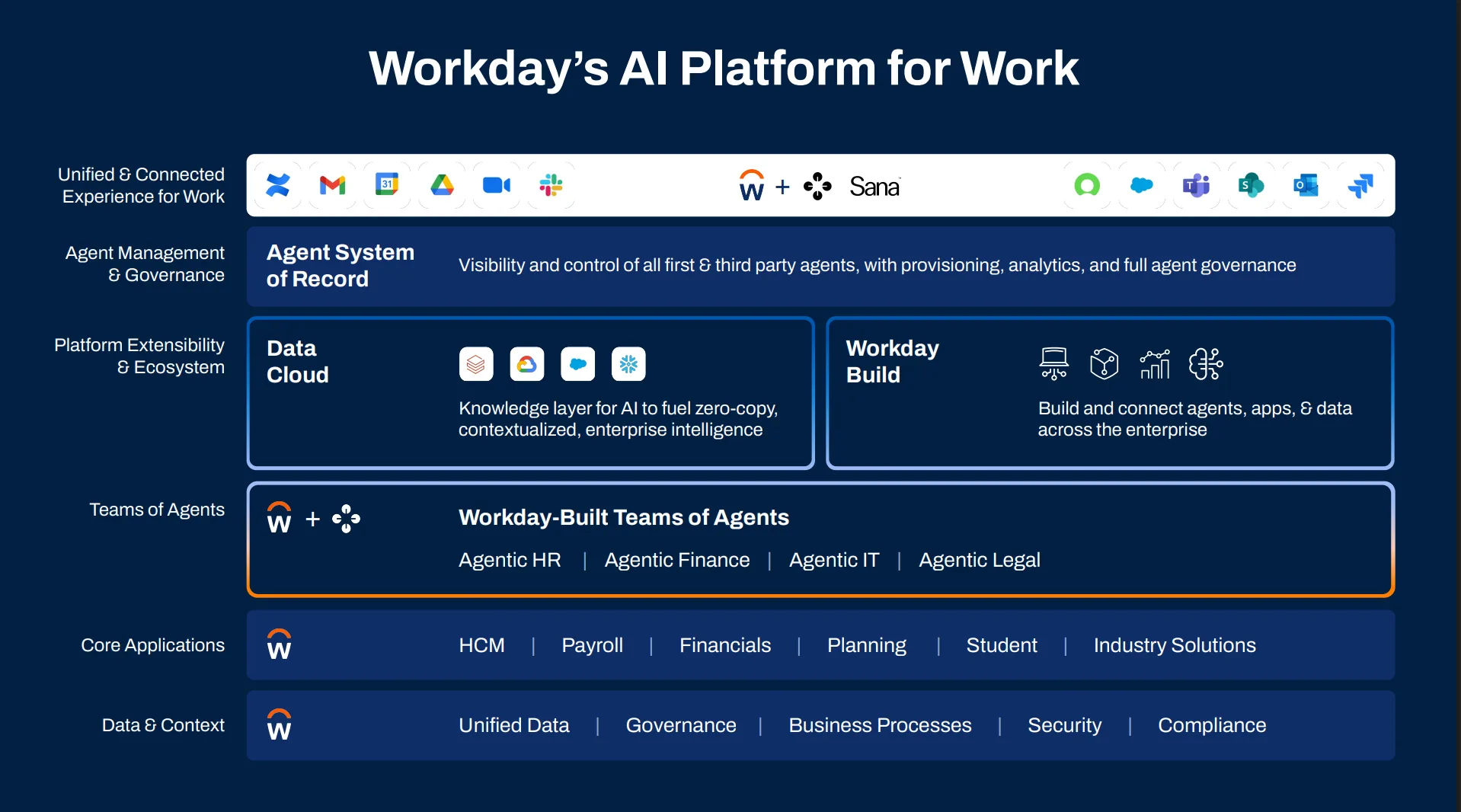
Task: Click the Unified & Connected Experience for Work label
Action: (x=142, y=185)
